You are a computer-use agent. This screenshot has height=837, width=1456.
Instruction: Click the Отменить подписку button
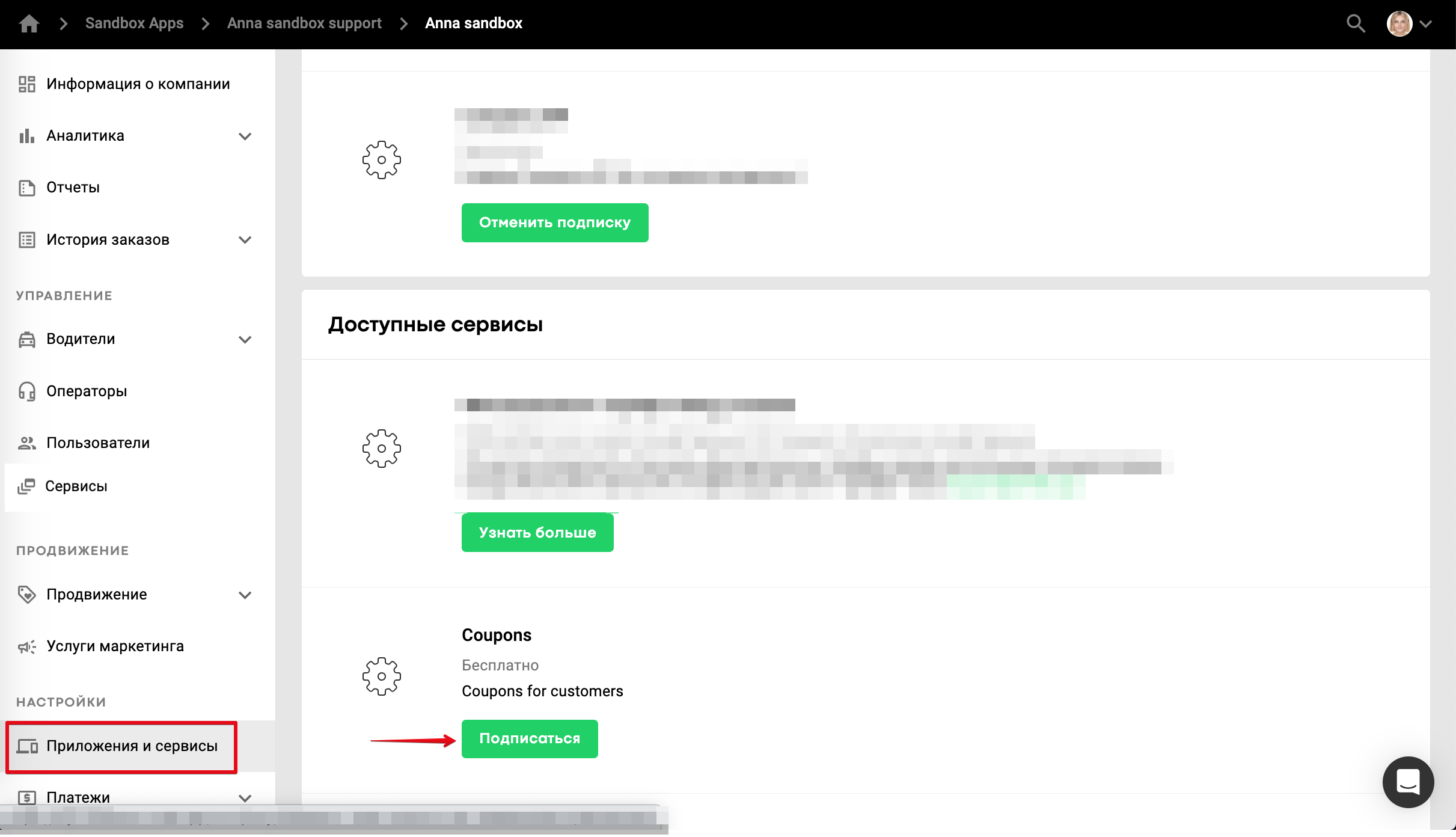click(x=554, y=222)
